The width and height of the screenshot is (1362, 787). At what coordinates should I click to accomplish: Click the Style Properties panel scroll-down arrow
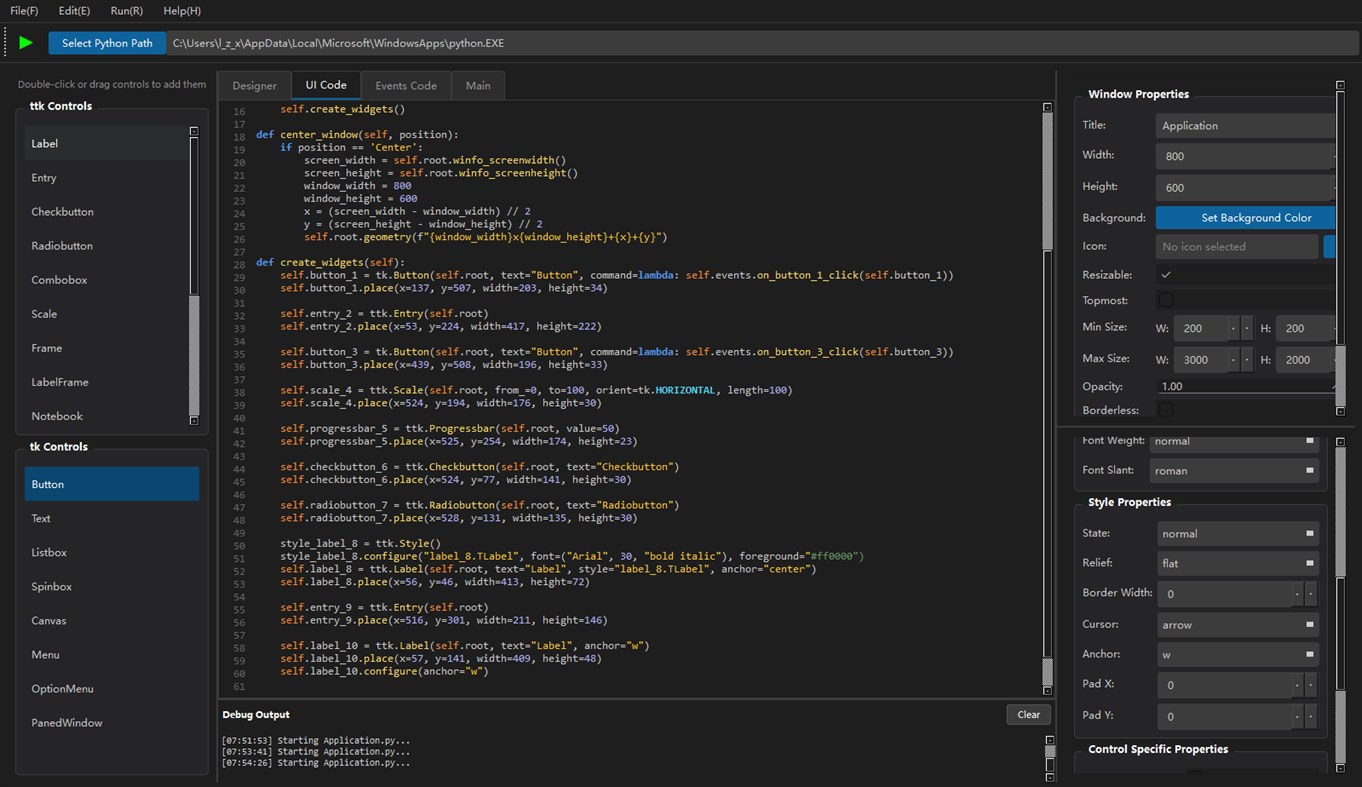1340,767
